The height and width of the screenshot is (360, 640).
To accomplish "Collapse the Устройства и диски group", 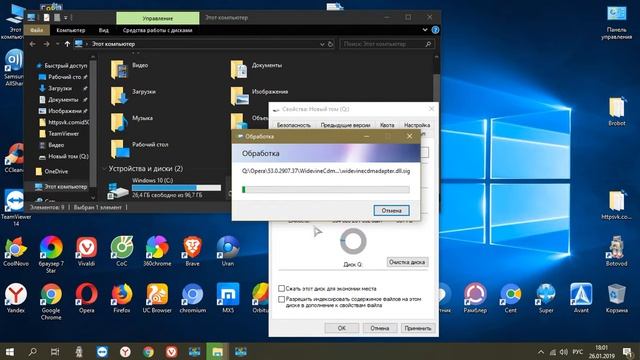I will coord(104,169).
